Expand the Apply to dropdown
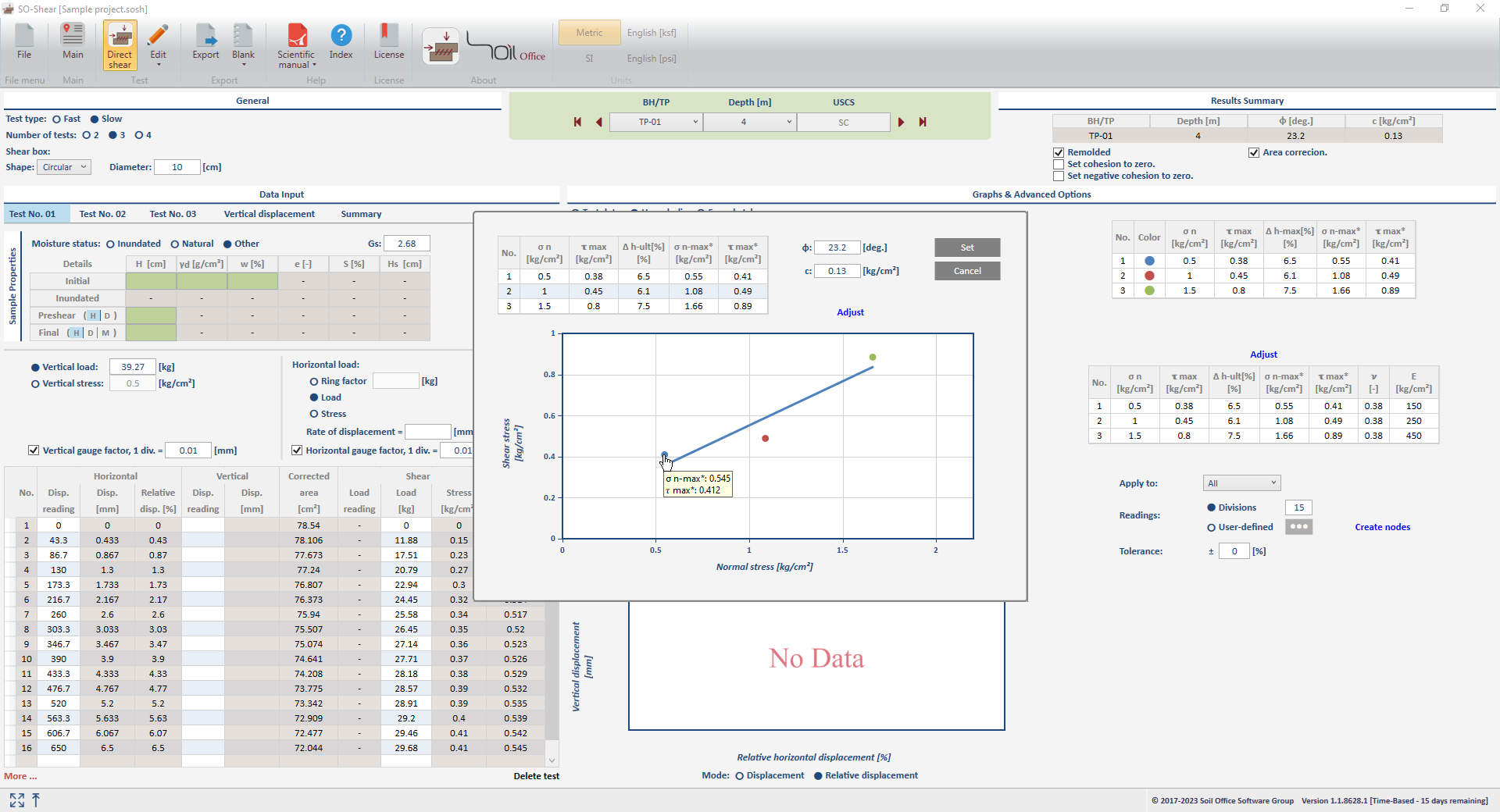 click(x=1241, y=483)
